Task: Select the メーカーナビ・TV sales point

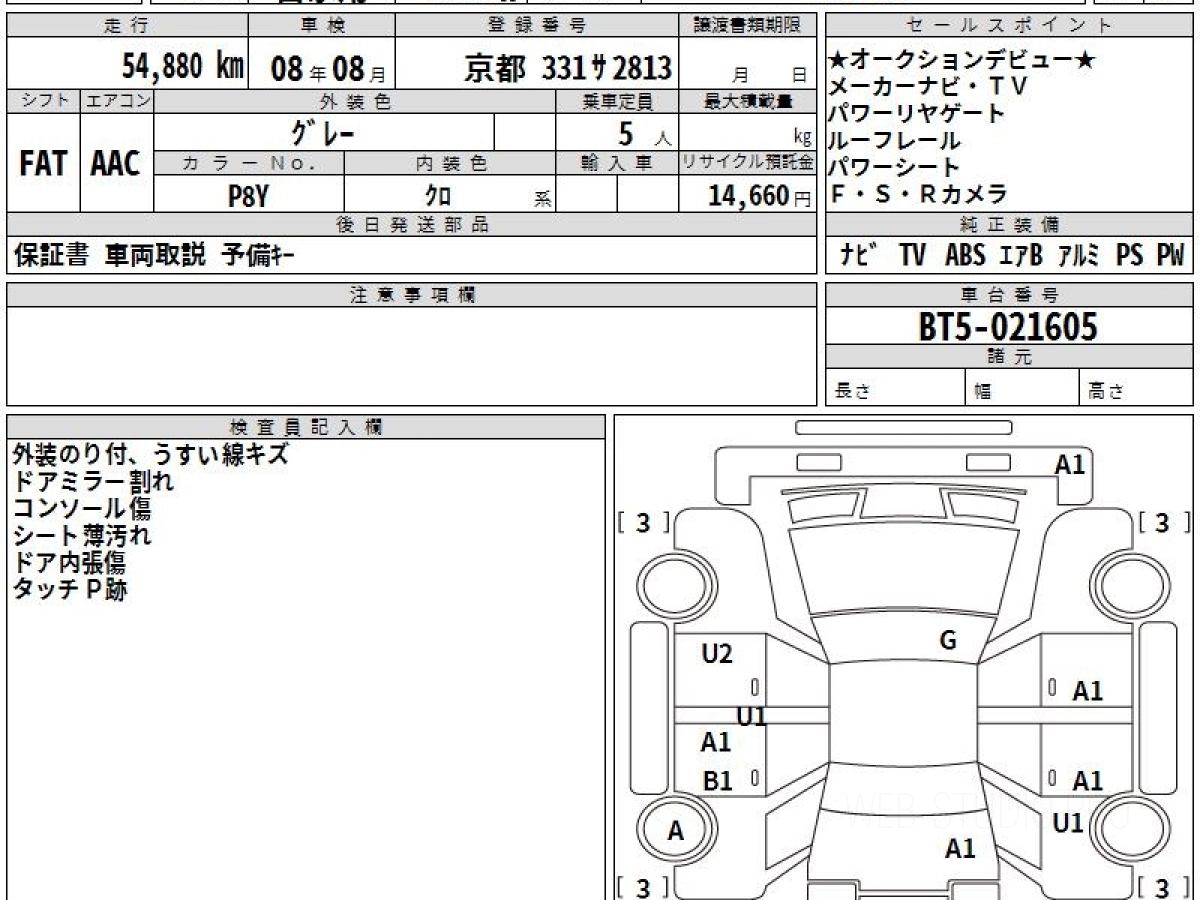Action: click(x=929, y=87)
